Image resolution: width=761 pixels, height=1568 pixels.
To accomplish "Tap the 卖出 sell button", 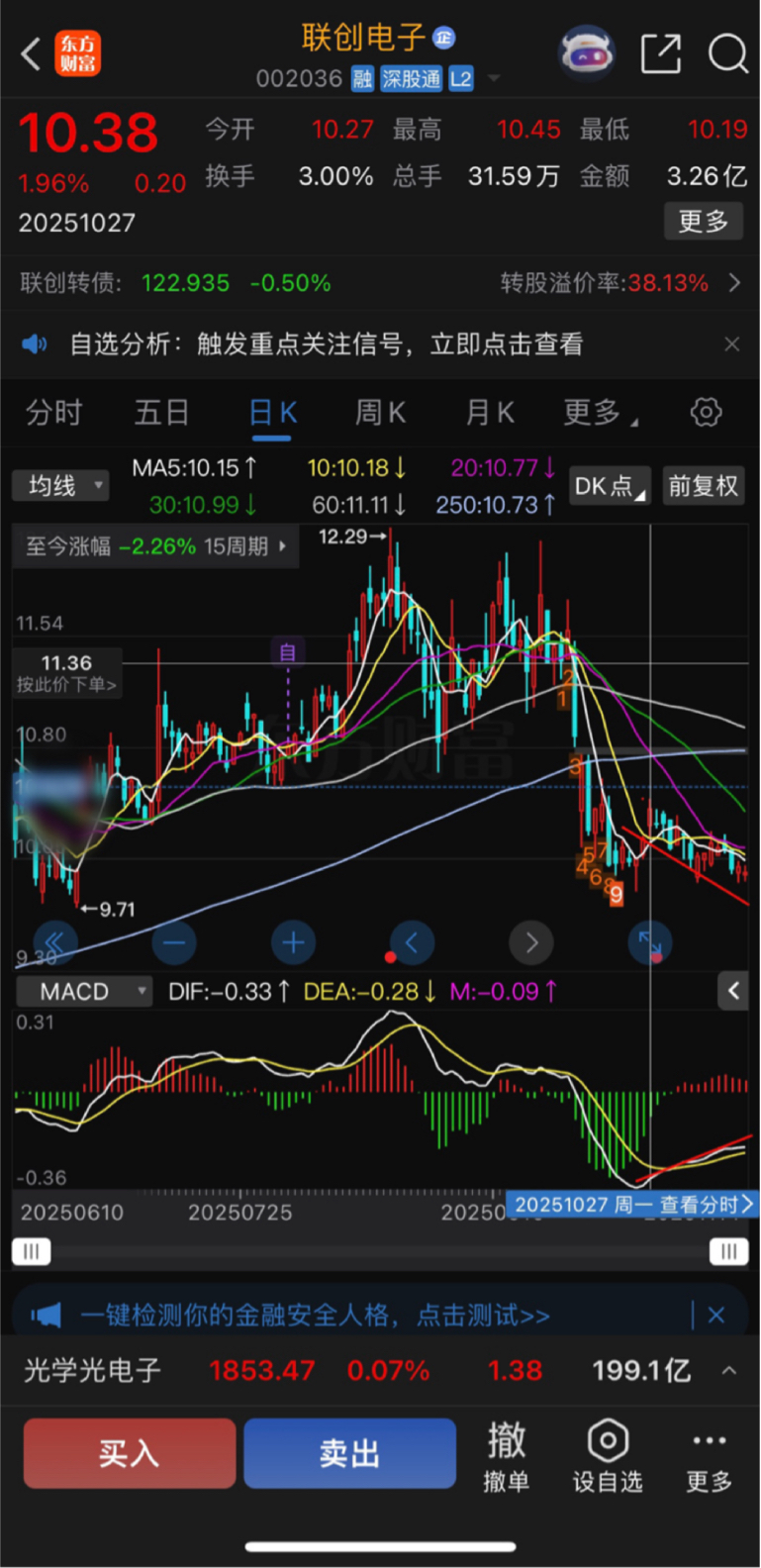I will pos(349,1453).
